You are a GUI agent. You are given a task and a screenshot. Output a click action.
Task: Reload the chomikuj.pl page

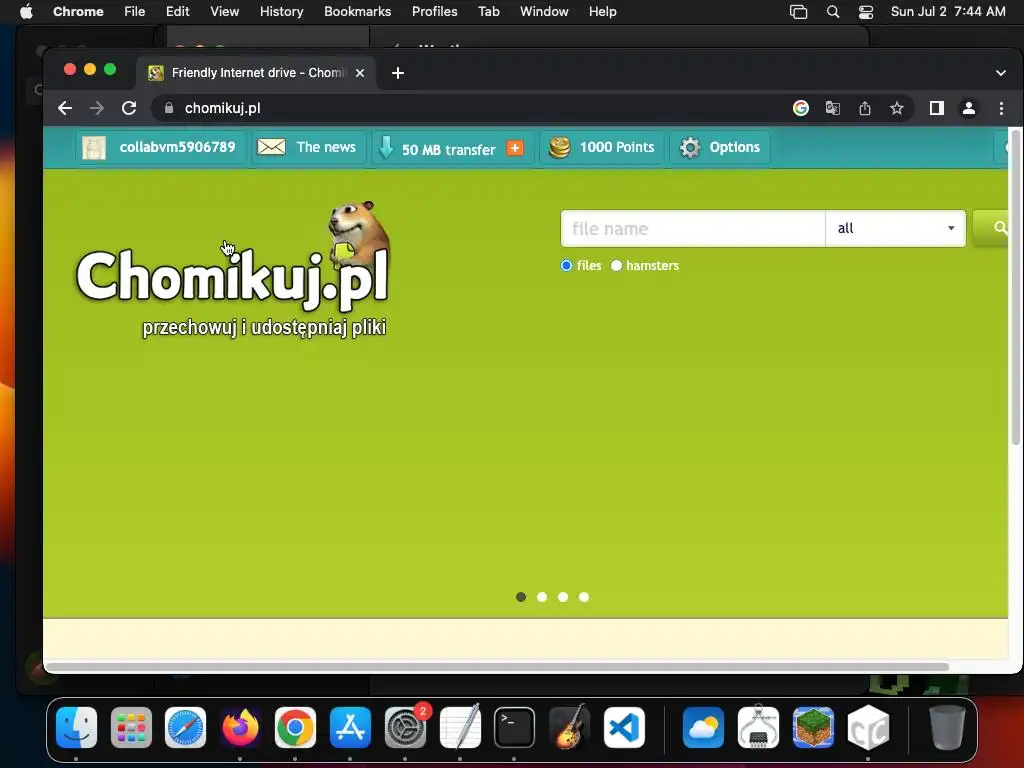pos(129,108)
